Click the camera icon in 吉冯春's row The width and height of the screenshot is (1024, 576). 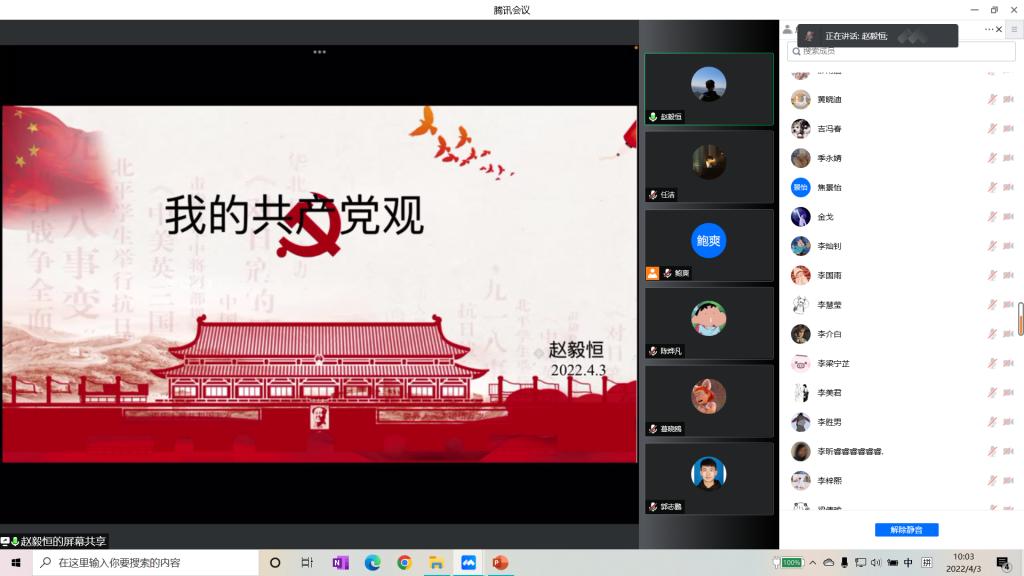click(1008, 129)
